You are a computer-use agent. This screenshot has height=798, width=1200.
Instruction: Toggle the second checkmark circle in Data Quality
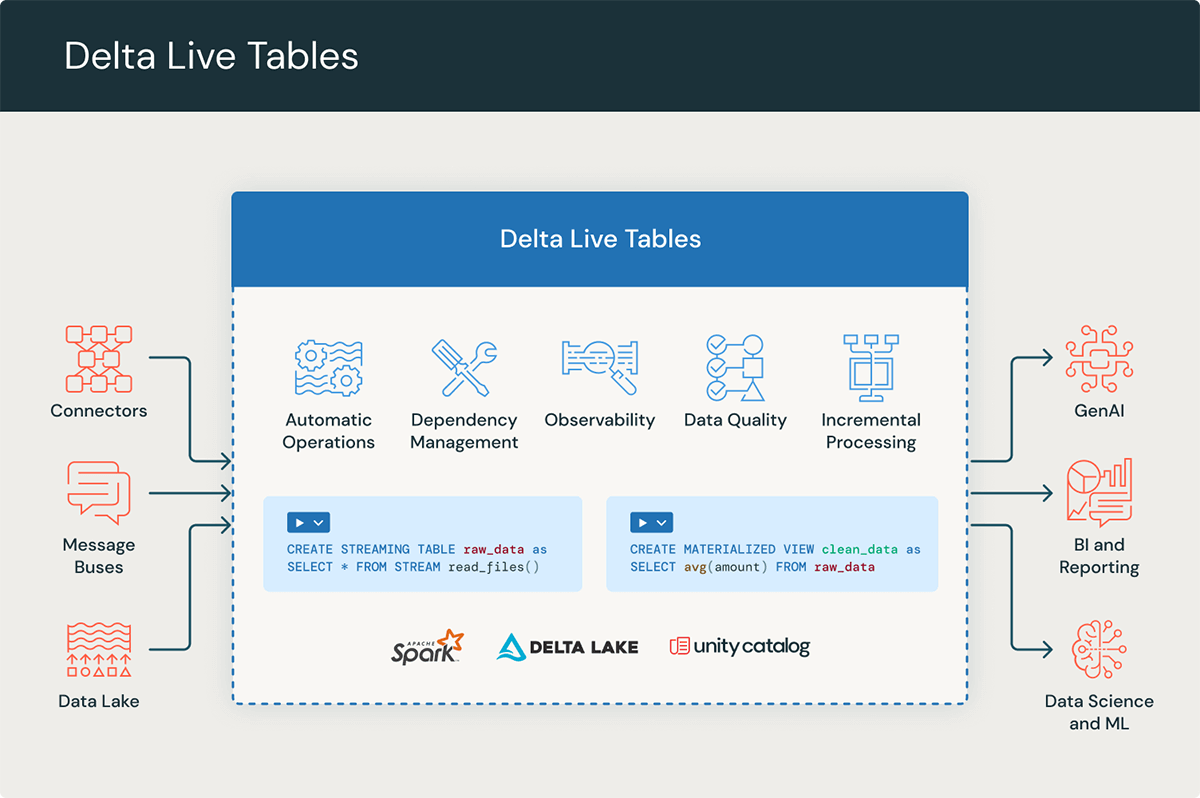click(717, 367)
